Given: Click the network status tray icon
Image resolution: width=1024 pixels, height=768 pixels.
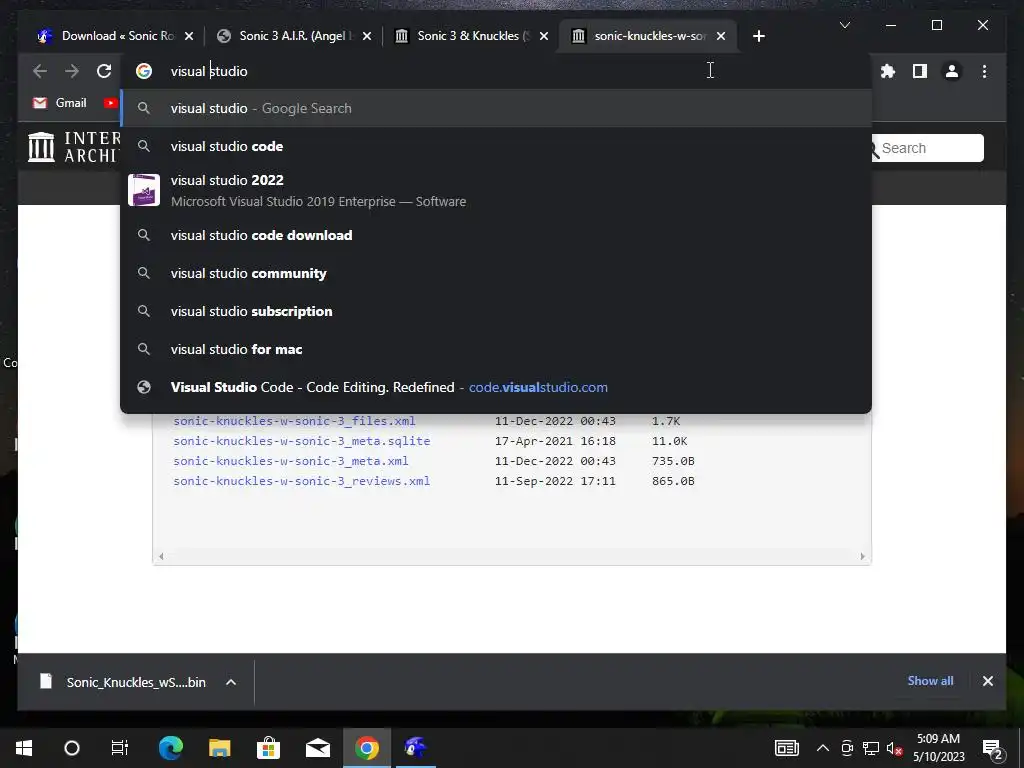Looking at the screenshot, I should (x=871, y=748).
